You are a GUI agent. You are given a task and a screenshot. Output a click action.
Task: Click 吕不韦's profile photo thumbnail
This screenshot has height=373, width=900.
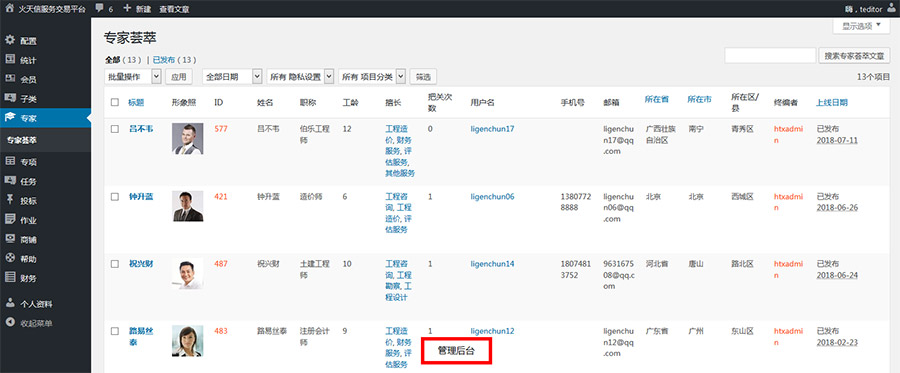tap(187, 139)
